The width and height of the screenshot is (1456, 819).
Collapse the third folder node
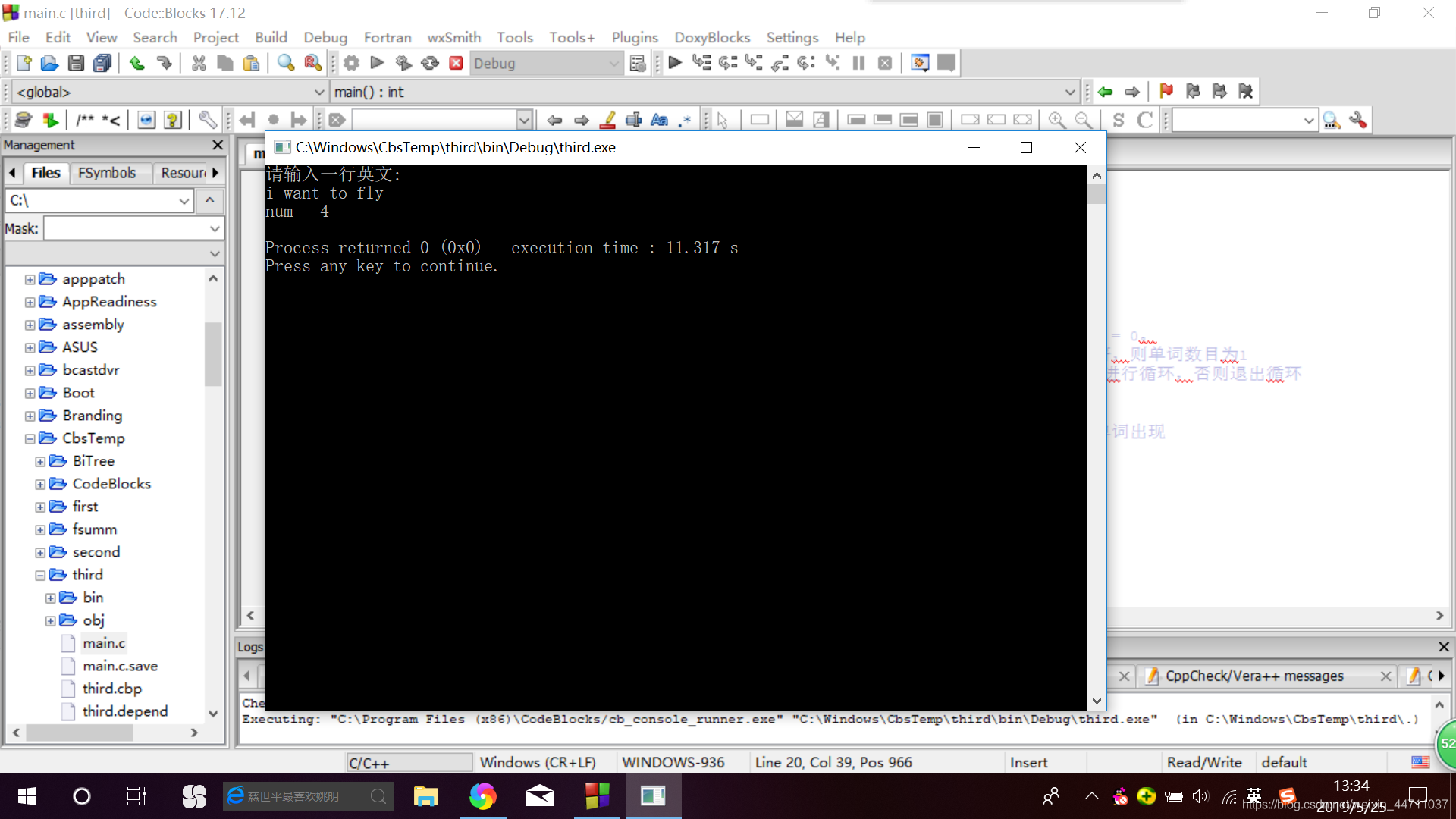[40, 575]
